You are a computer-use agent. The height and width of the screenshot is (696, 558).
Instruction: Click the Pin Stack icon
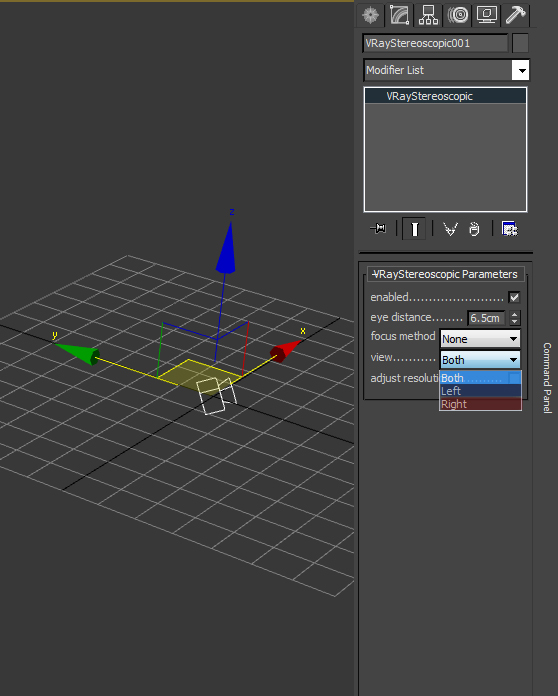tap(378, 229)
